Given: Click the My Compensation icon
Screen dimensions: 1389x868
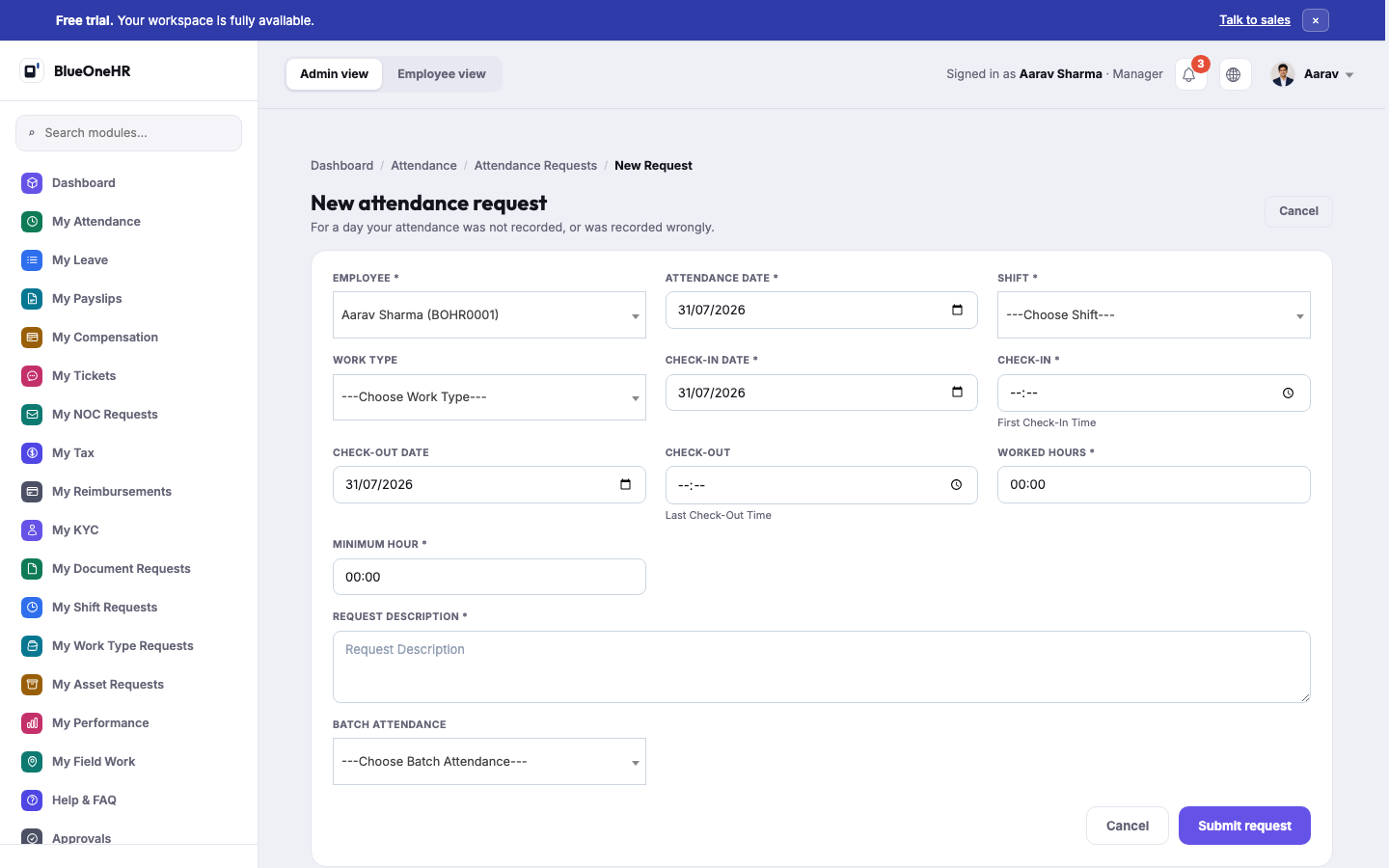Looking at the screenshot, I should pyautogui.click(x=32, y=338).
